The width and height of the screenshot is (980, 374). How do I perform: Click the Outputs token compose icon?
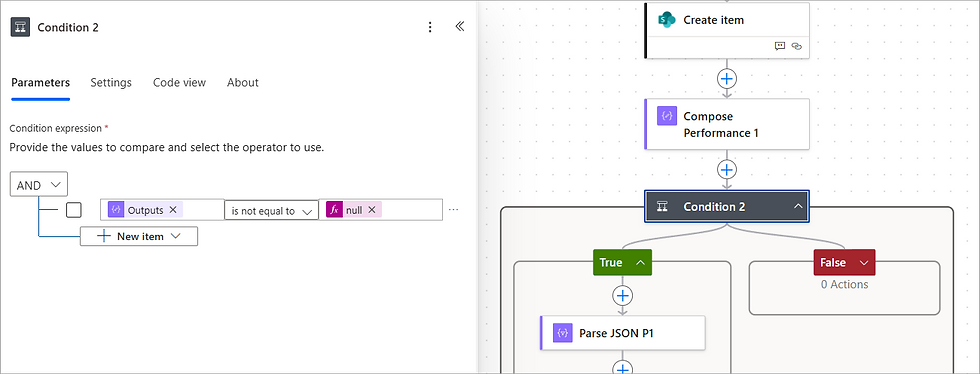click(116, 210)
